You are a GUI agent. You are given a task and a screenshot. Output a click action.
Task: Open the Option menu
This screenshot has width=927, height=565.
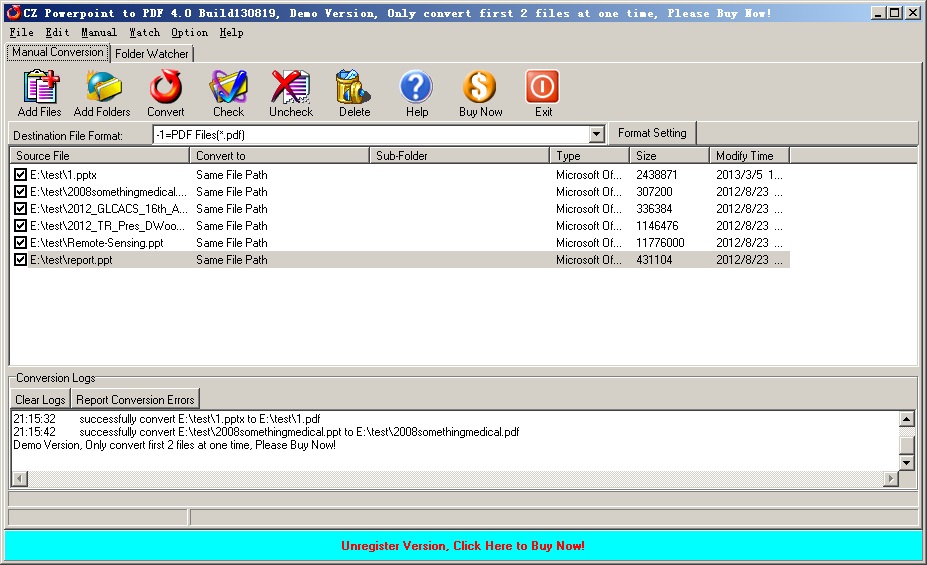tap(189, 33)
